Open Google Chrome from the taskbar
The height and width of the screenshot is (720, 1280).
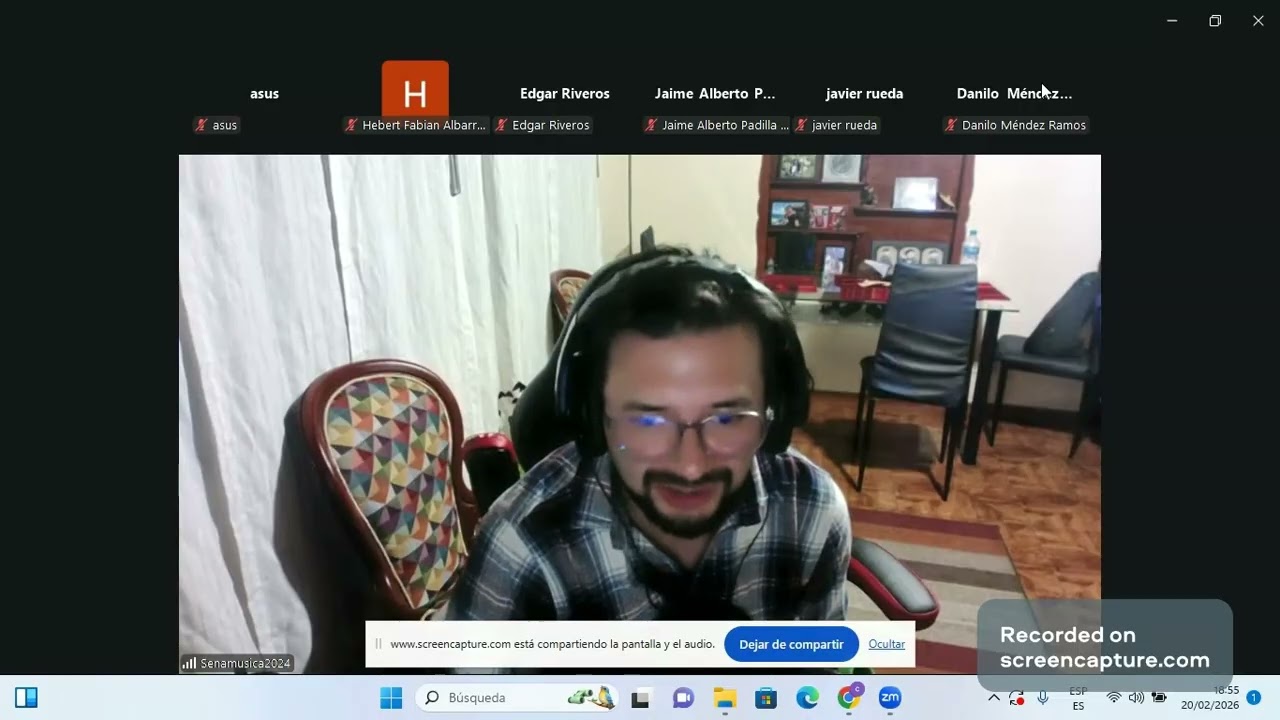849,698
